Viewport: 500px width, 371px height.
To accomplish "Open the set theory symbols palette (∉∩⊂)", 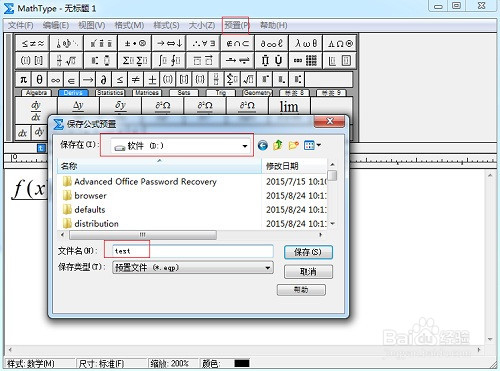I will pos(237,43).
